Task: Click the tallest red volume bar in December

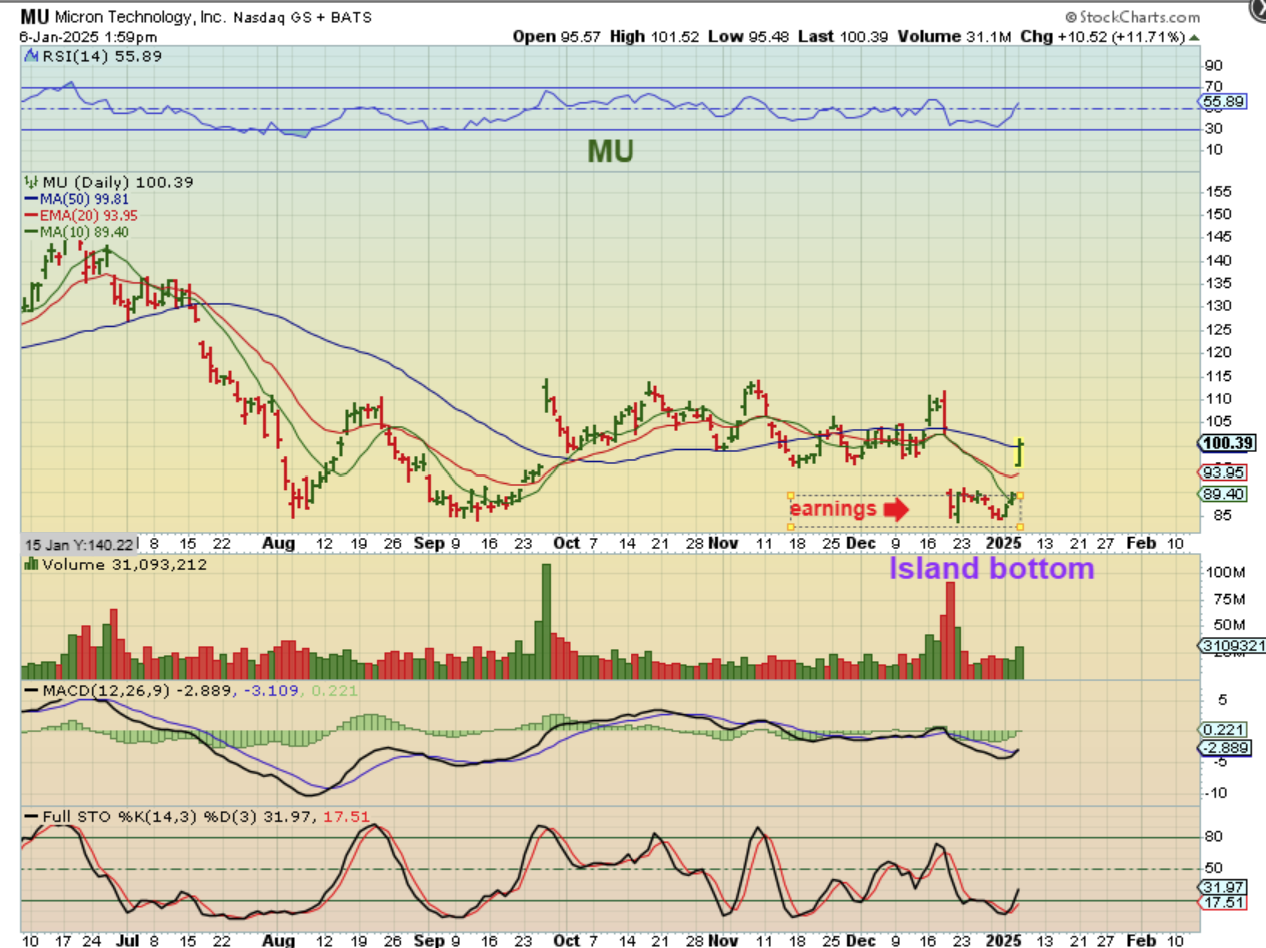Action: tap(951, 630)
